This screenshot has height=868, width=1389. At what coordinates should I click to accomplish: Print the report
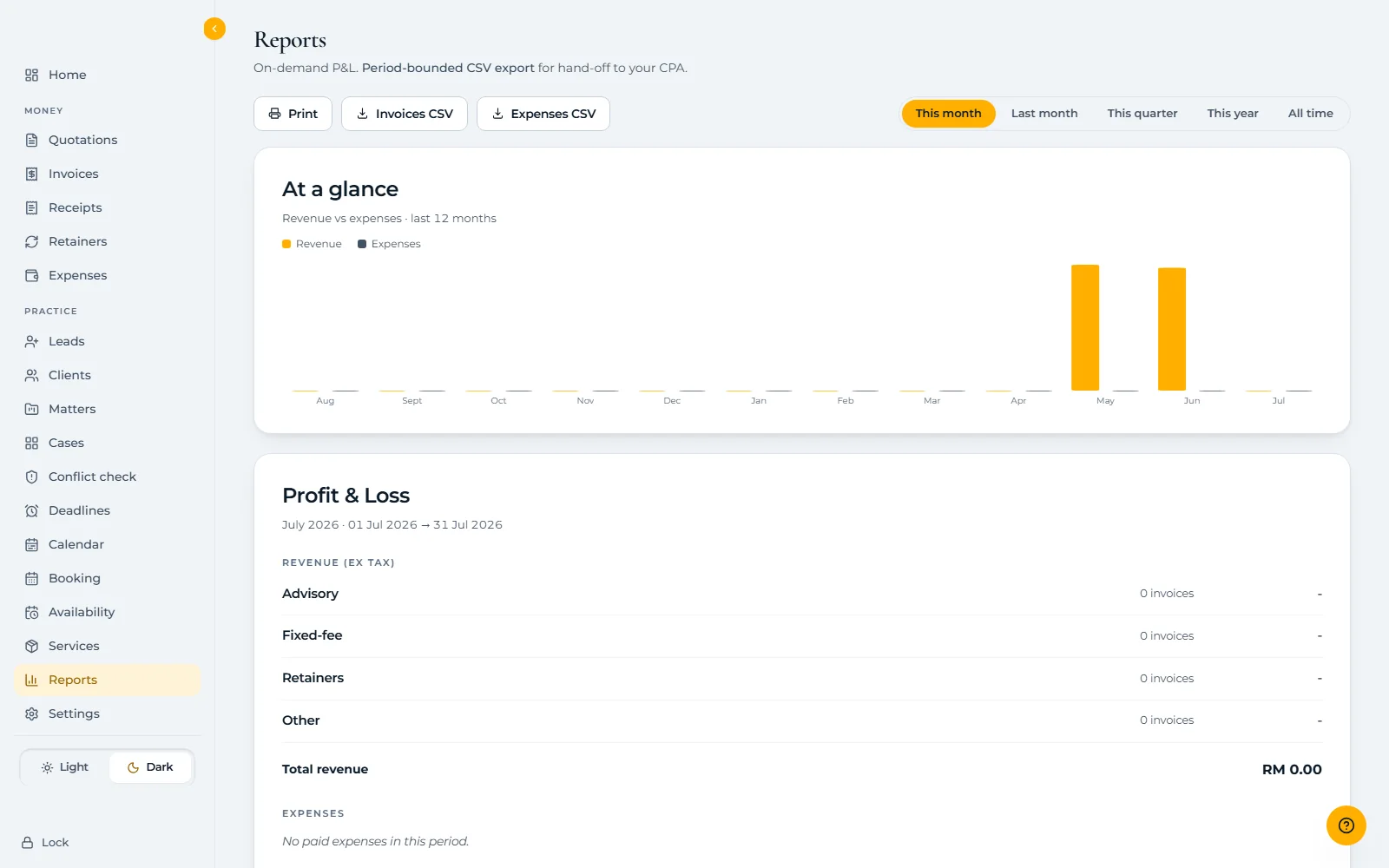point(293,114)
